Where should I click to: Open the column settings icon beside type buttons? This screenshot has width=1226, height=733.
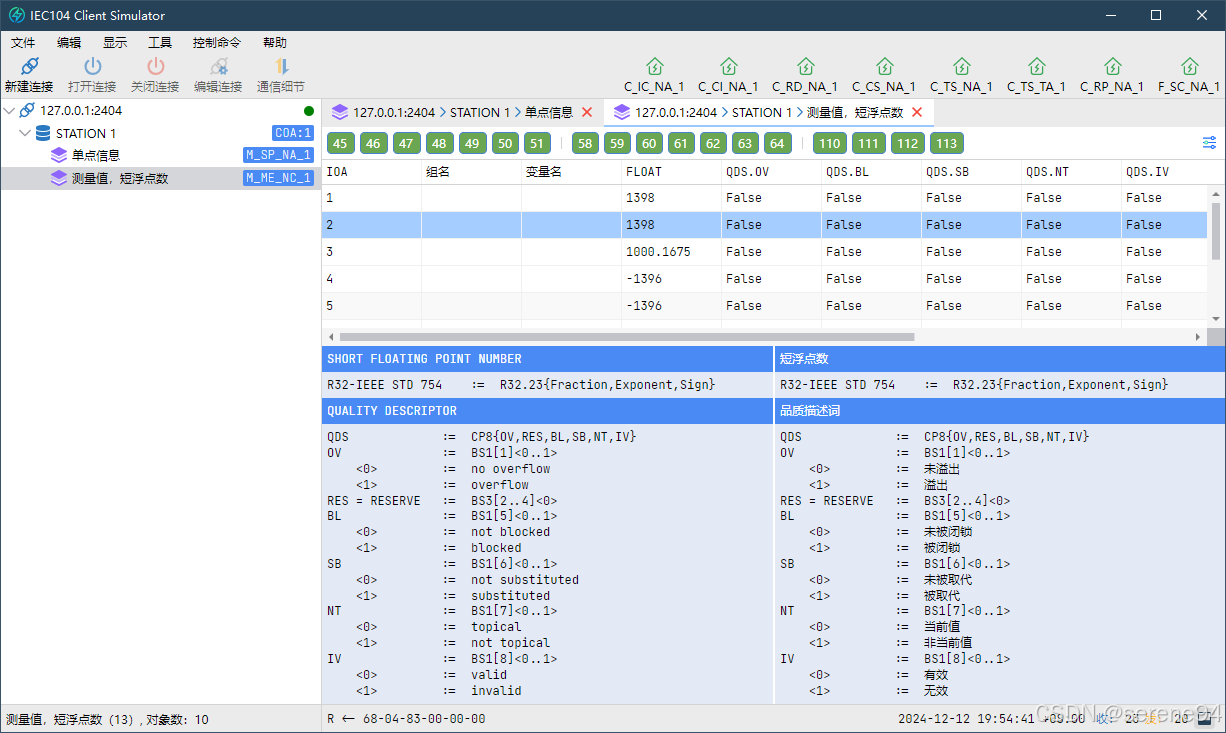[x=1209, y=143]
